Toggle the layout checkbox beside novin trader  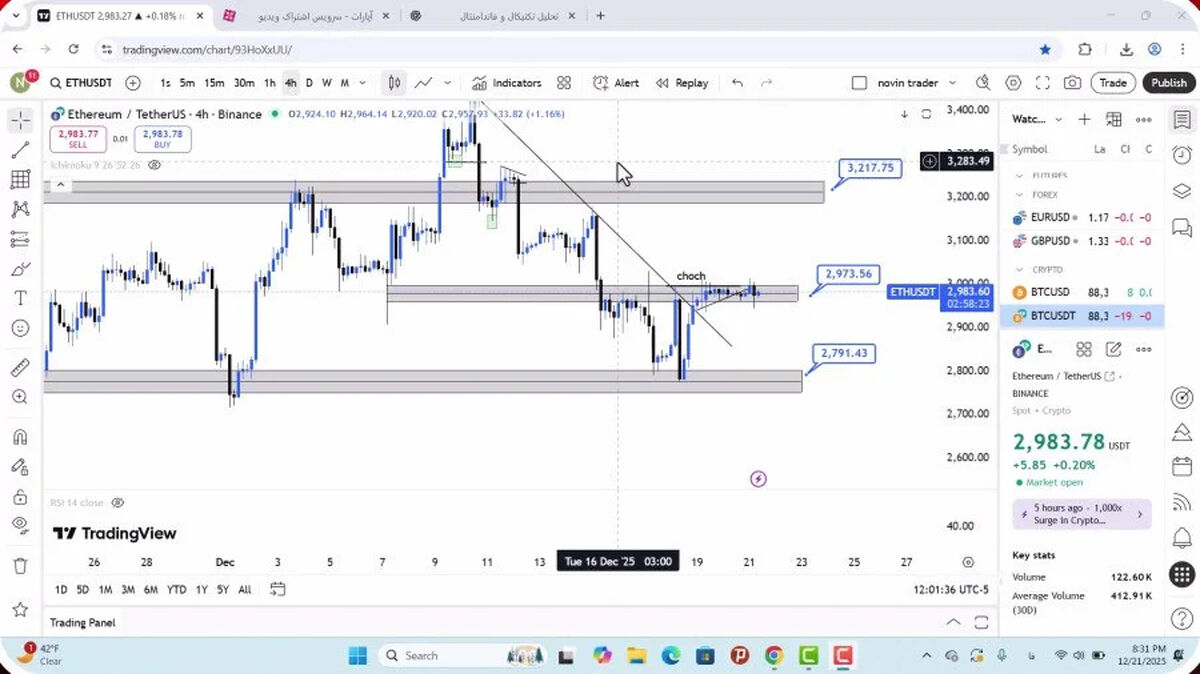858,83
